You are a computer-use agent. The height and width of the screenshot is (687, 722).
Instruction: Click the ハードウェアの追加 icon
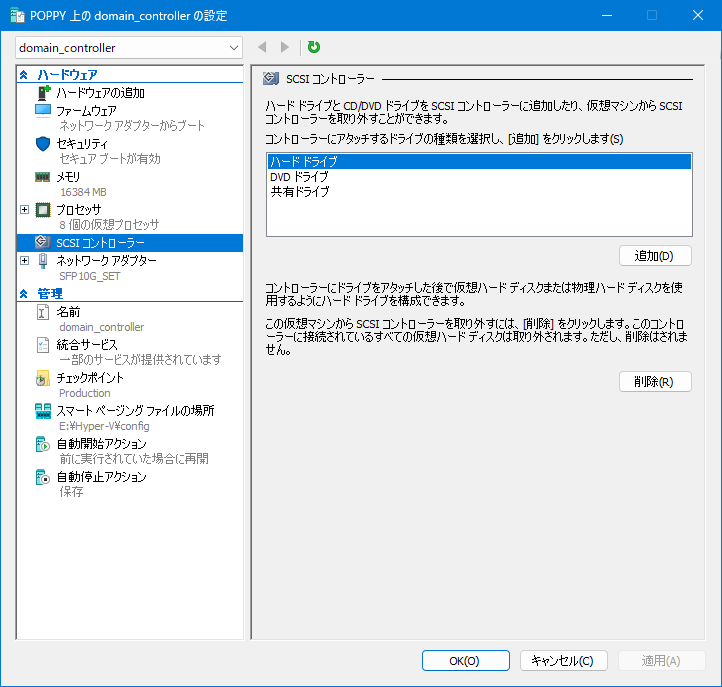click(x=43, y=93)
